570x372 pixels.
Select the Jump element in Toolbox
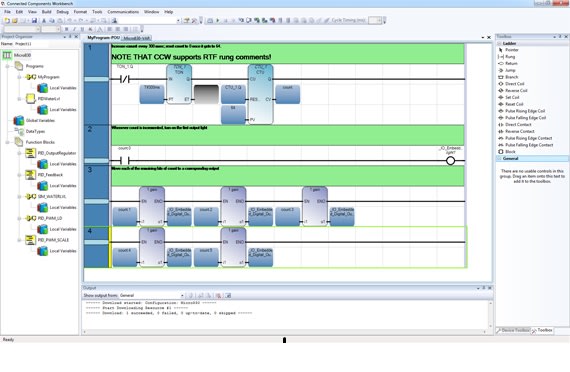507,70
